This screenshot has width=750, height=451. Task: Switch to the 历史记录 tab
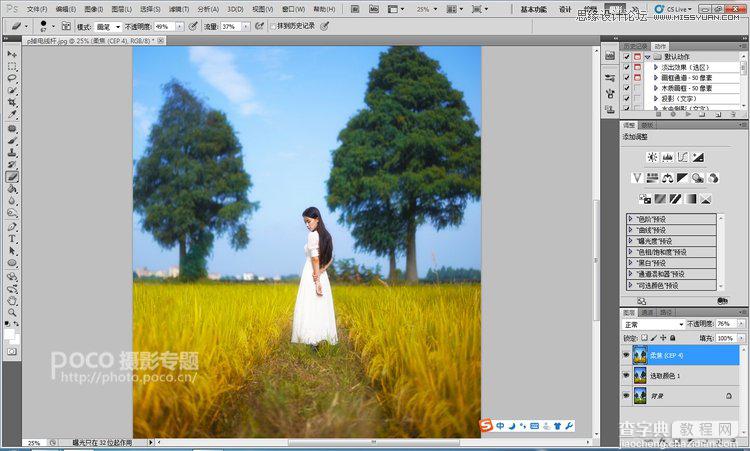click(636, 46)
